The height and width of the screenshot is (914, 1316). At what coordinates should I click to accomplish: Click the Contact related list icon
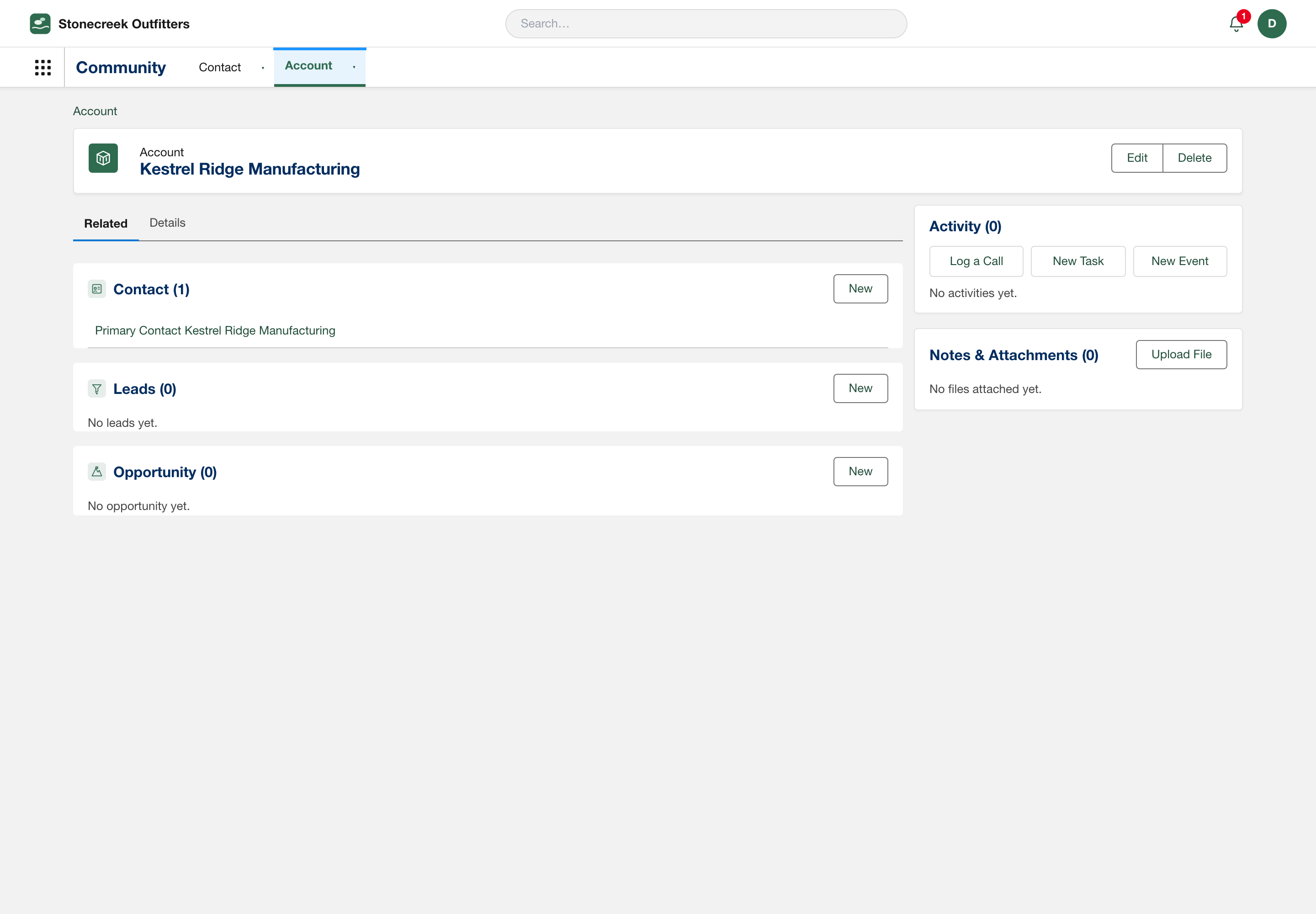97,289
